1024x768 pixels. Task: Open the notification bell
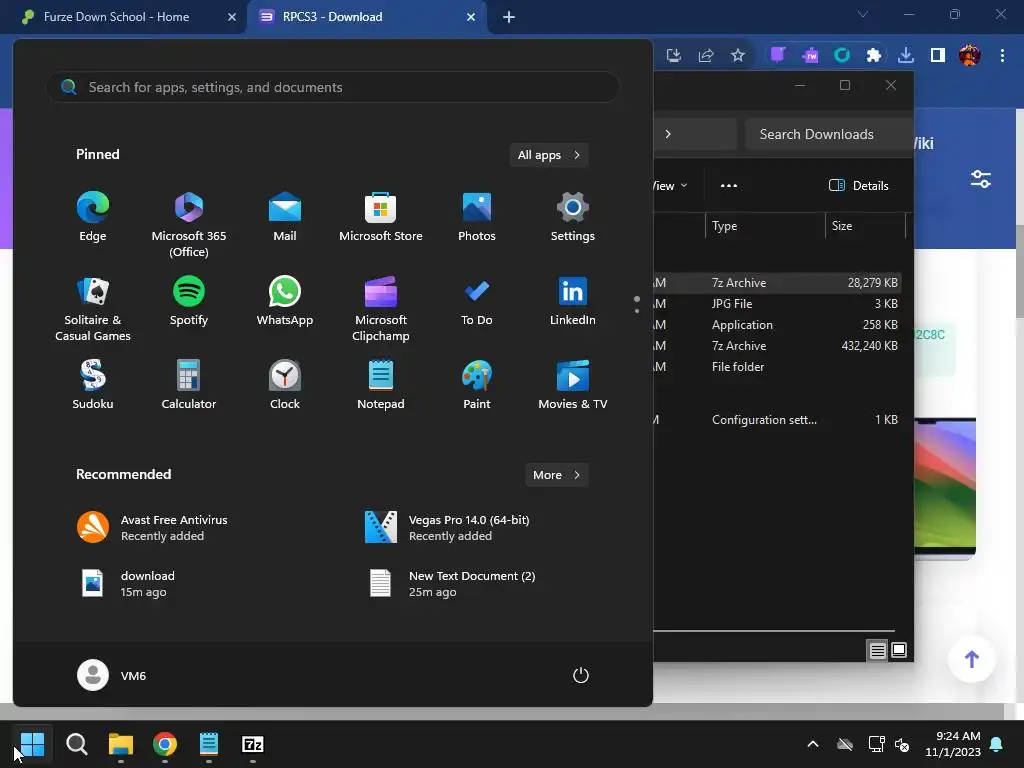(x=997, y=744)
